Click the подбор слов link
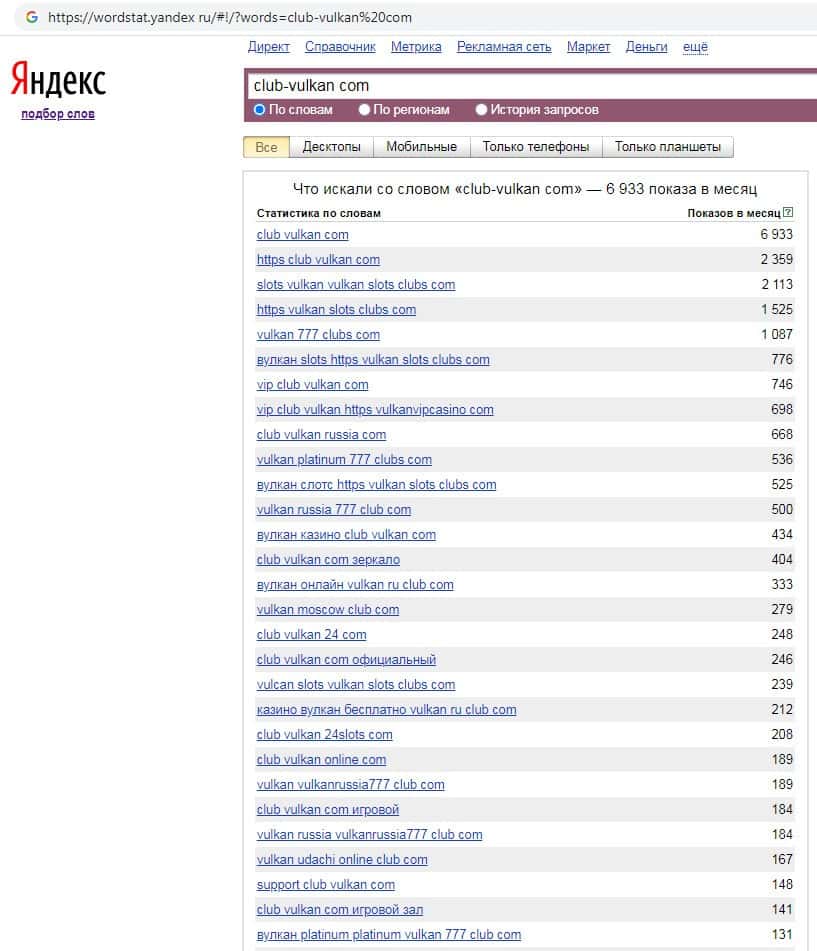This screenshot has width=817, height=951. [x=58, y=114]
